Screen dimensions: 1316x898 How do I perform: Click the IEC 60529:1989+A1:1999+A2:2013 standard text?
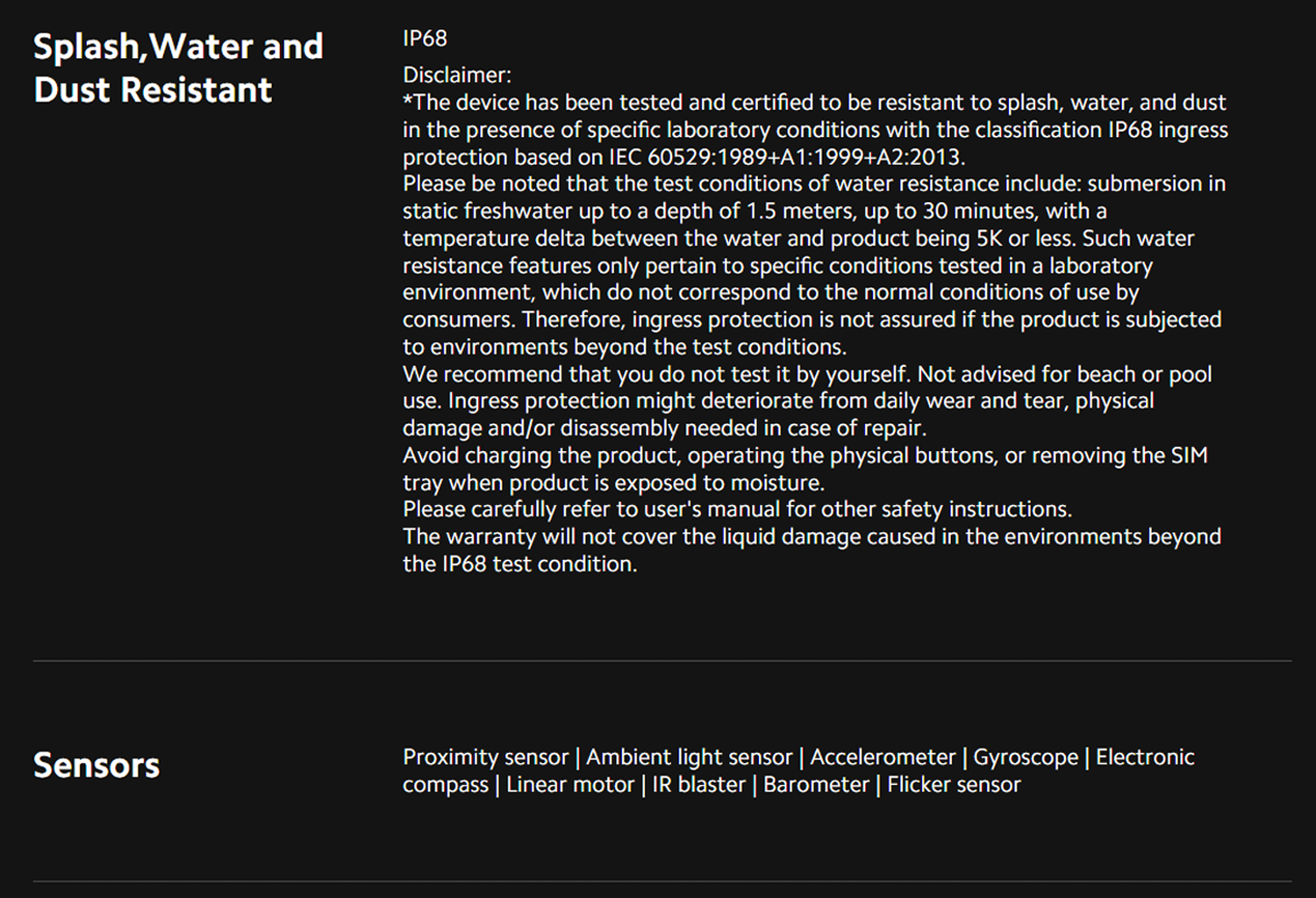tap(787, 157)
